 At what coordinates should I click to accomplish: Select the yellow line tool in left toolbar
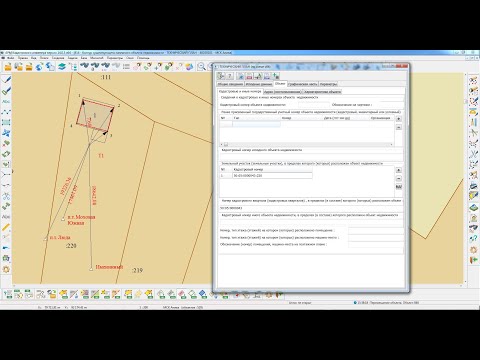coord(6,227)
